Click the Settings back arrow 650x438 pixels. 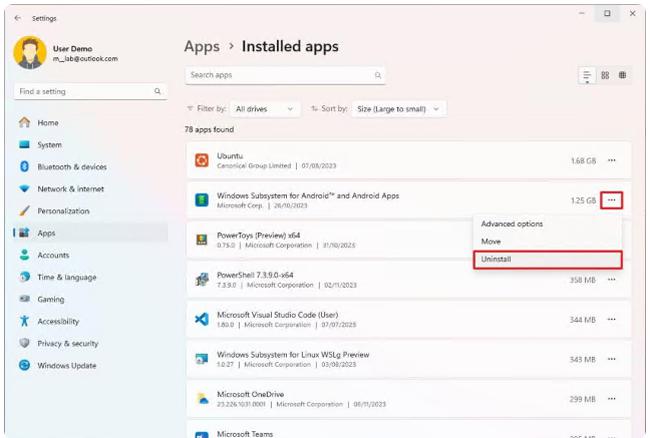tap(18, 16)
